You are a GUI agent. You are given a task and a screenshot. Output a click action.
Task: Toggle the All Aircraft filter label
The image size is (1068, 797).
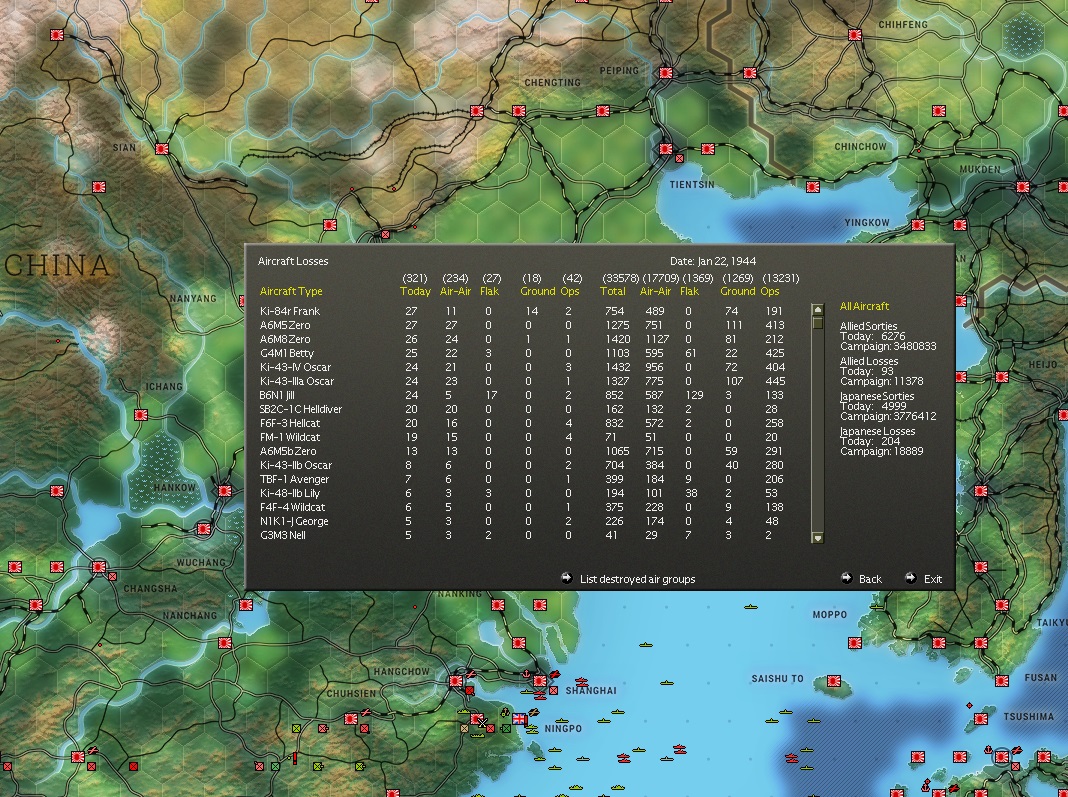[864, 307]
